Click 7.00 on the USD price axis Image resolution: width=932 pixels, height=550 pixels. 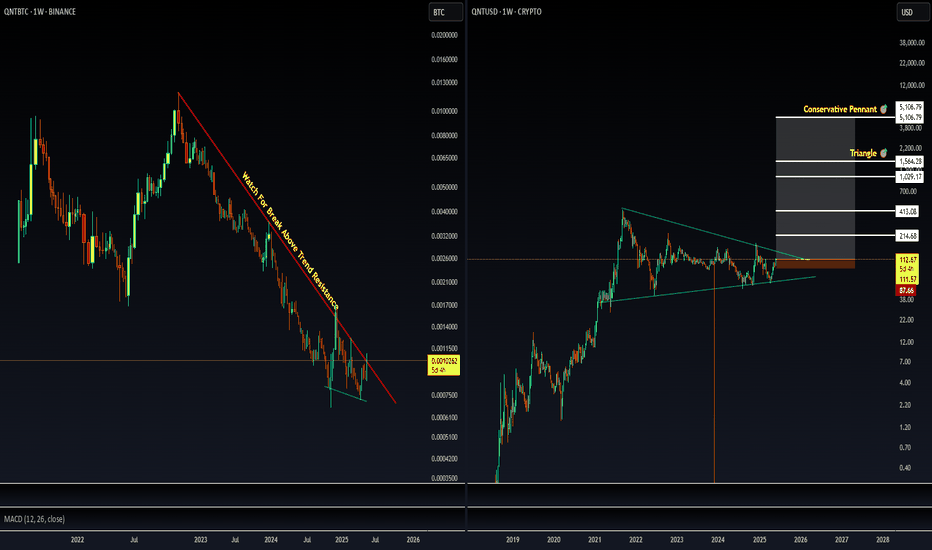pos(905,362)
